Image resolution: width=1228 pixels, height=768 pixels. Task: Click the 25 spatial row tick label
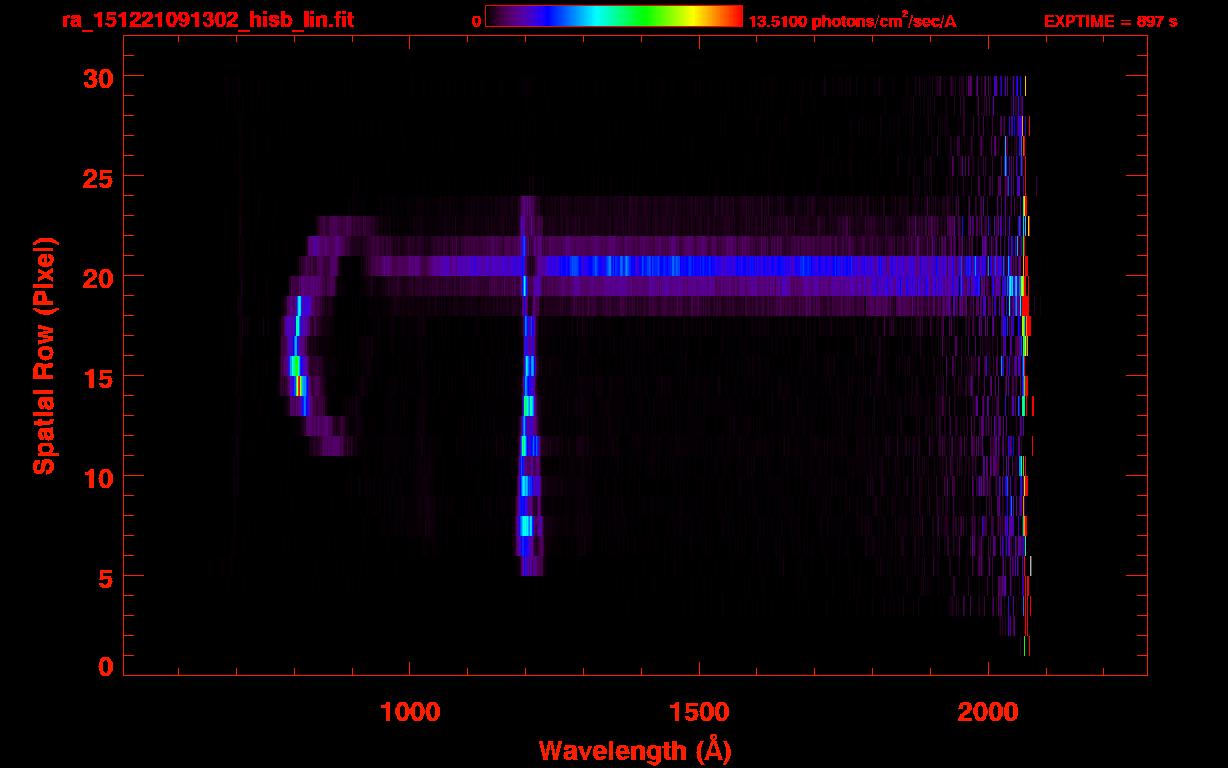[98, 177]
